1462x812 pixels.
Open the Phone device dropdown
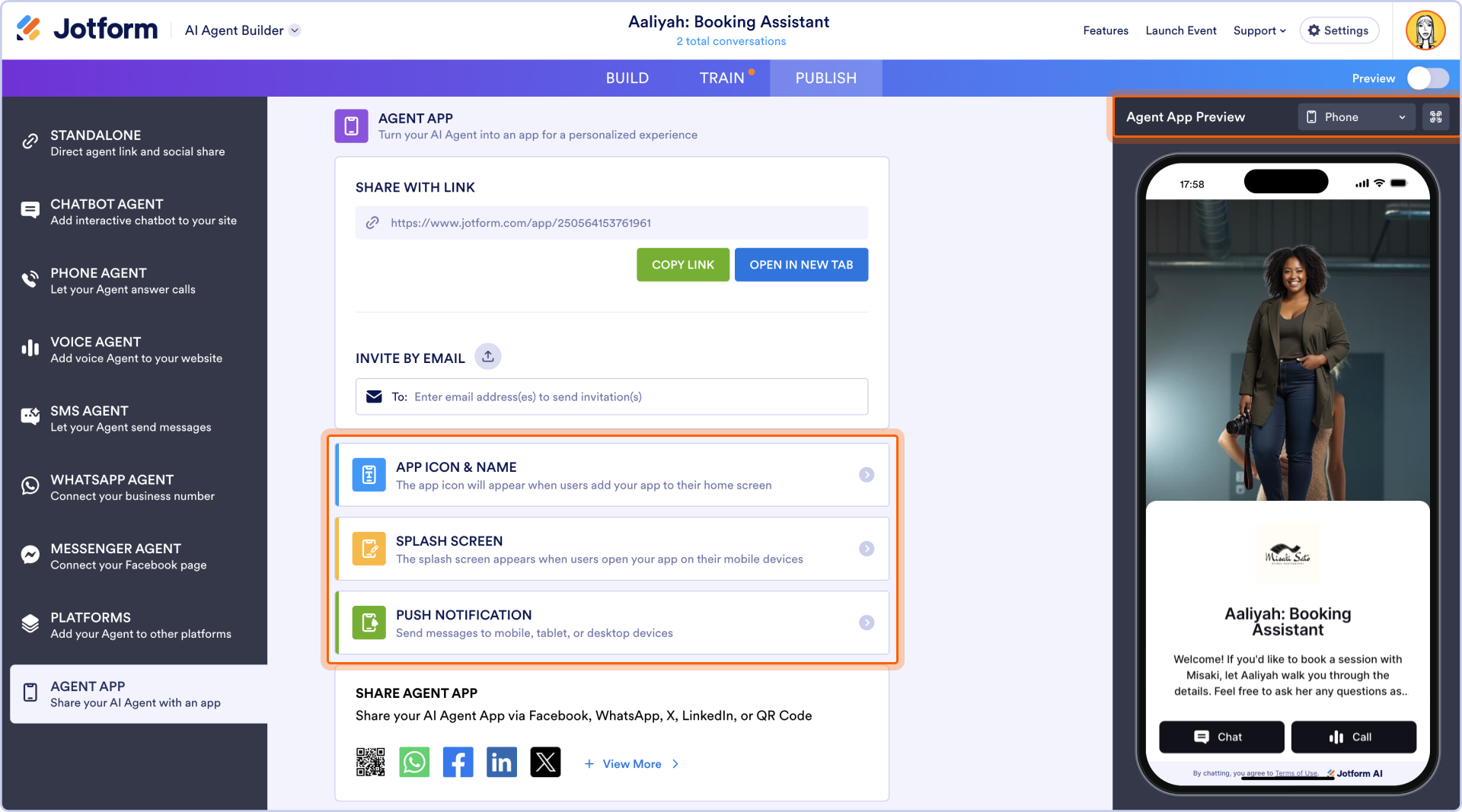tap(1356, 117)
